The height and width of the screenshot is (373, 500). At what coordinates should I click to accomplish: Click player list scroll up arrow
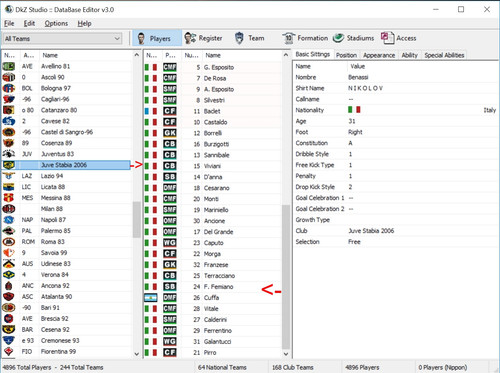pos(286,55)
